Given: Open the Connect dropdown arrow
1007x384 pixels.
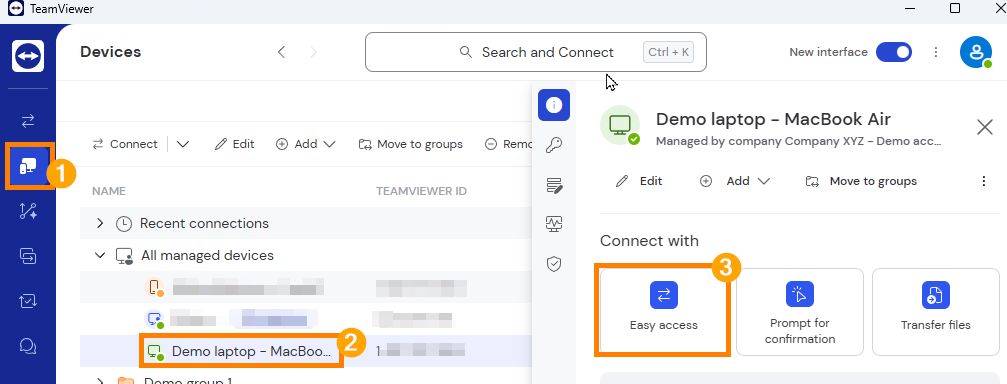Looking at the screenshot, I should coord(183,144).
